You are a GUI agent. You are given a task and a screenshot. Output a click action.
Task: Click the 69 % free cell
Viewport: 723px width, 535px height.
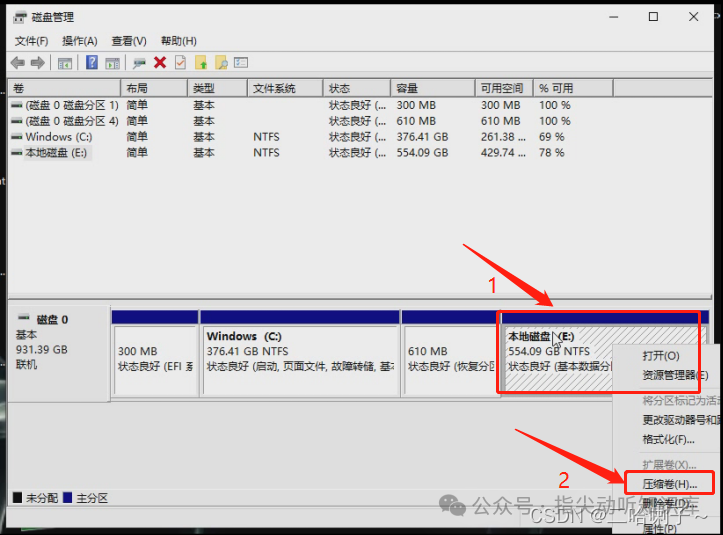pos(552,137)
